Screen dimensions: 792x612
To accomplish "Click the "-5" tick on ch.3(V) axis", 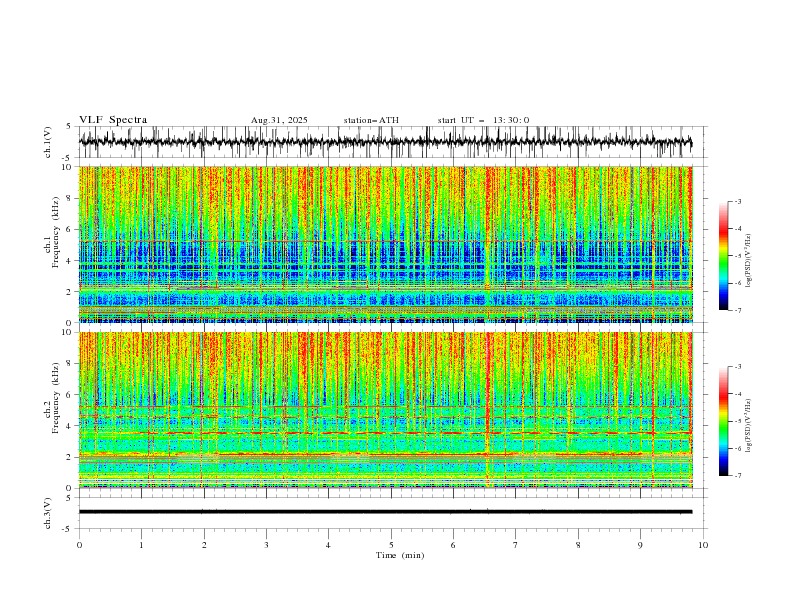I will (x=68, y=529).
